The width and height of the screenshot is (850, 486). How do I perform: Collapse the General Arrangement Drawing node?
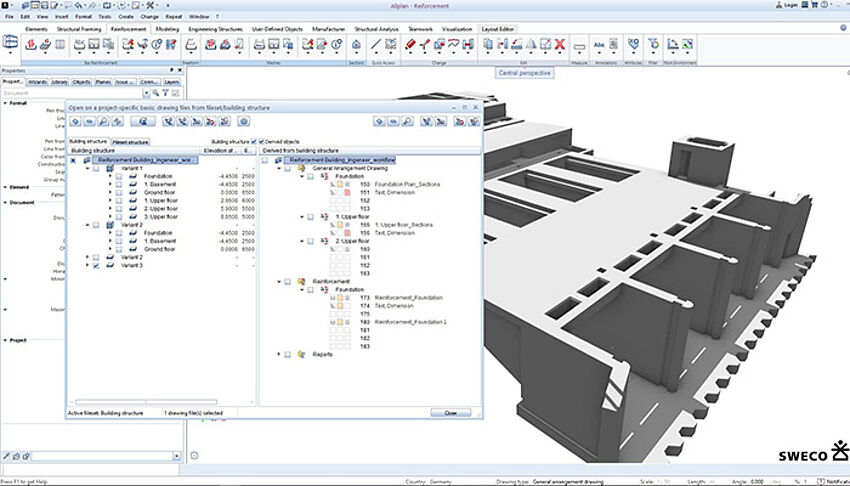tap(279, 168)
